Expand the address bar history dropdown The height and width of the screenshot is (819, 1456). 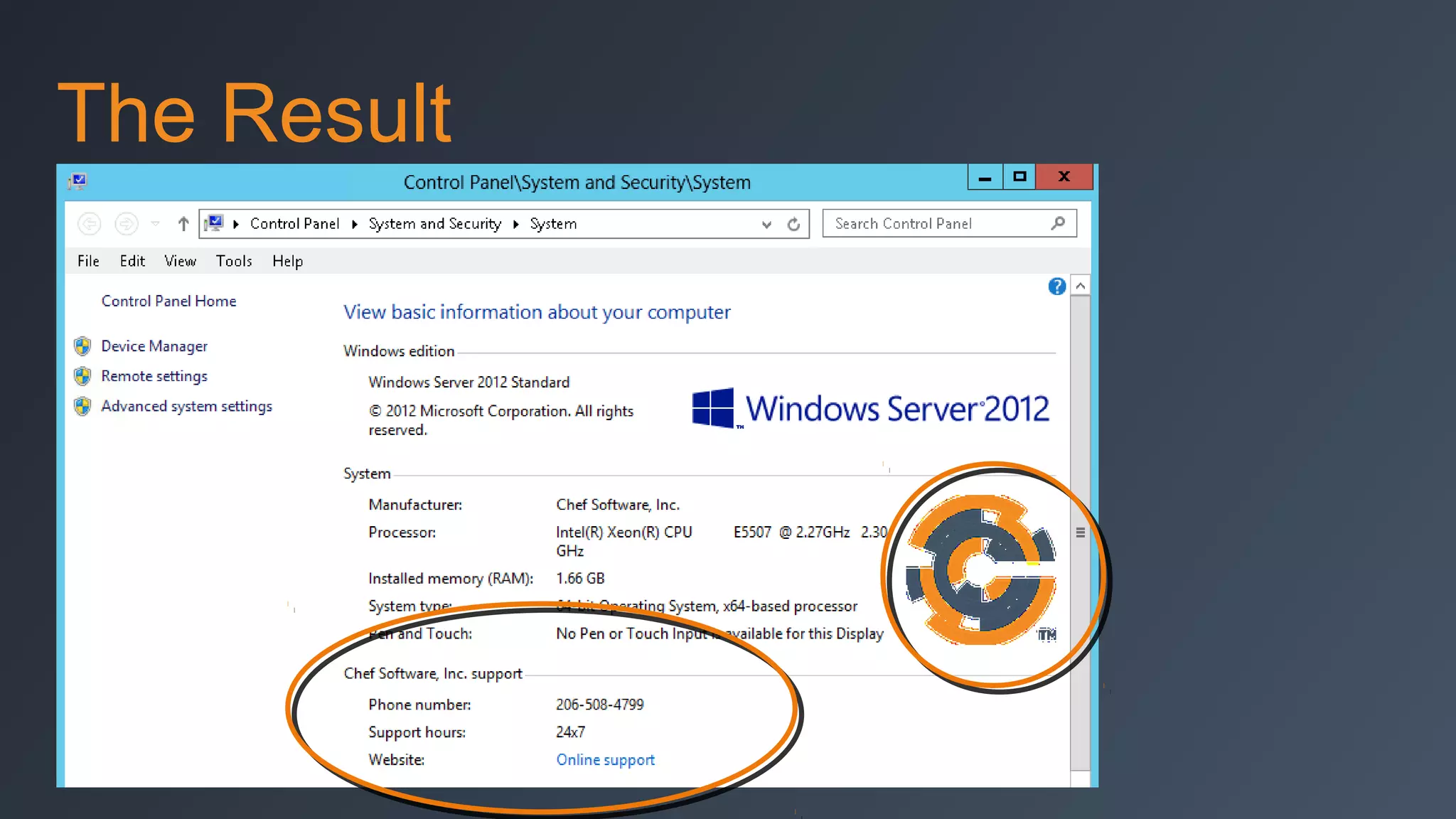766,225
